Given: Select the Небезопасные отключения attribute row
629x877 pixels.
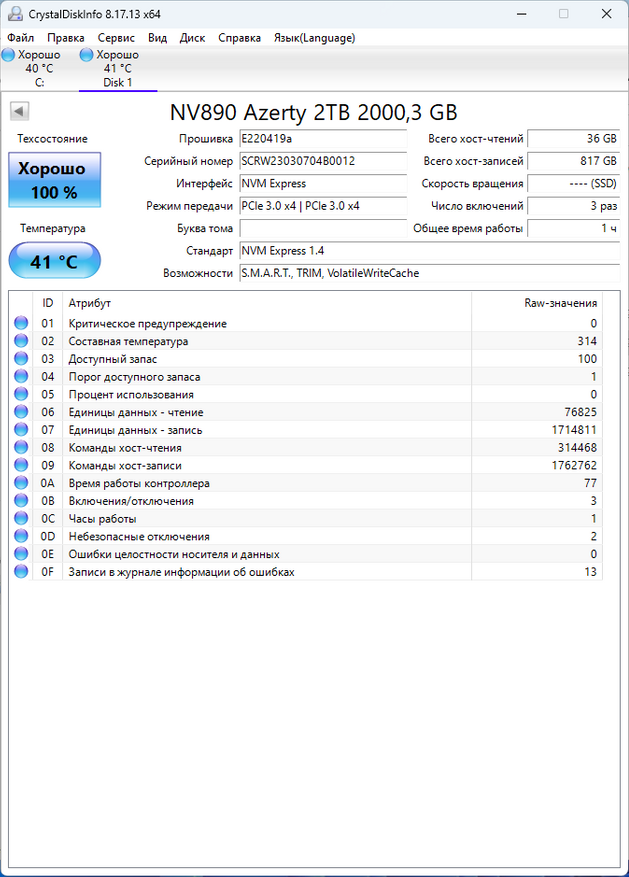Looking at the screenshot, I should pos(306,536).
